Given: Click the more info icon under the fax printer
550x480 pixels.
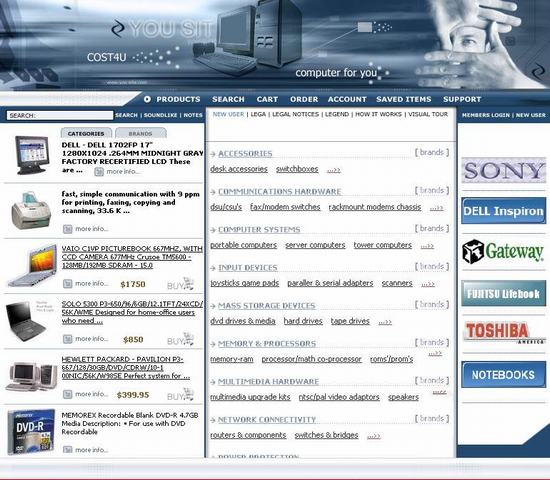Looking at the screenshot, I should [67, 229].
